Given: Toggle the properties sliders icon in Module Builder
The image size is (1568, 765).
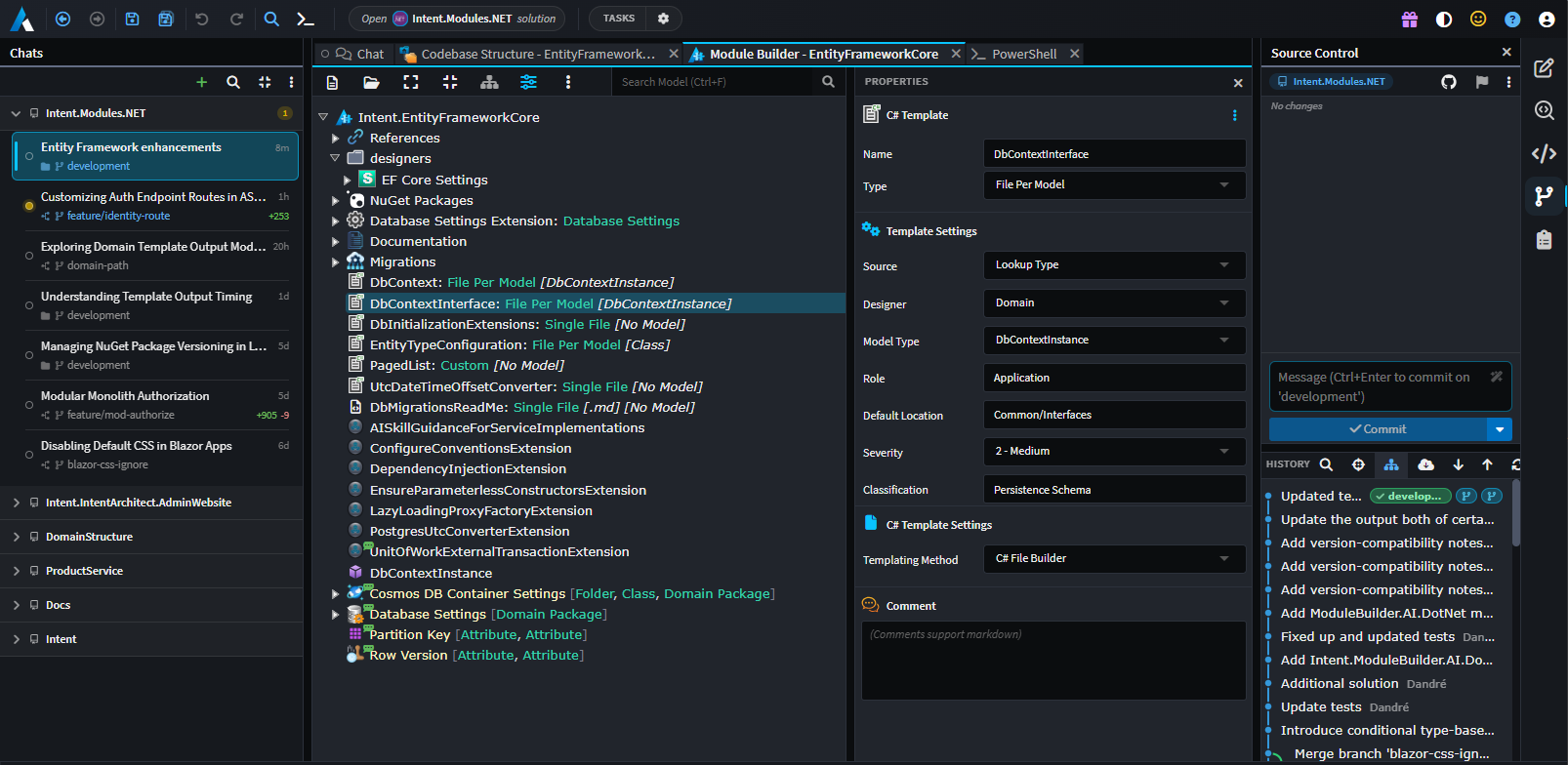Looking at the screenshot, I should (x=528, y=82).
